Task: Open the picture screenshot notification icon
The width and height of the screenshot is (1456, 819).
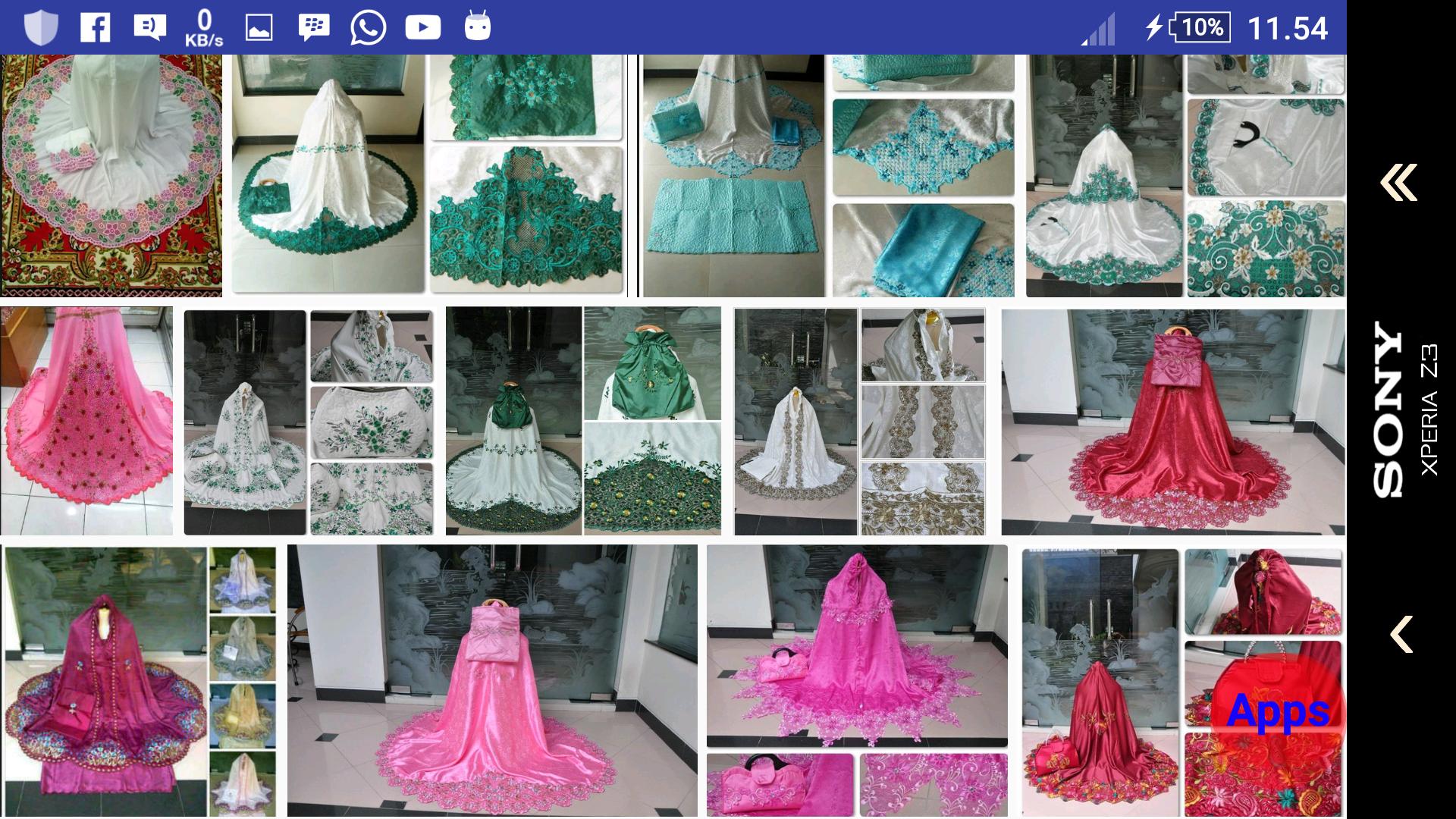Action: click(x=259, y=28)
